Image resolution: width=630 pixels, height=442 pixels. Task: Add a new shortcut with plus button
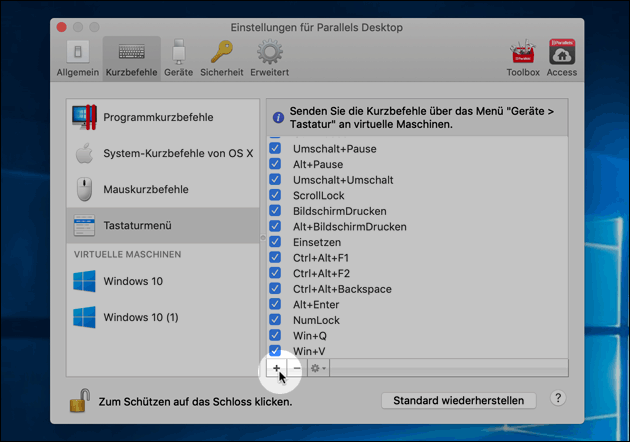point(276,368)
